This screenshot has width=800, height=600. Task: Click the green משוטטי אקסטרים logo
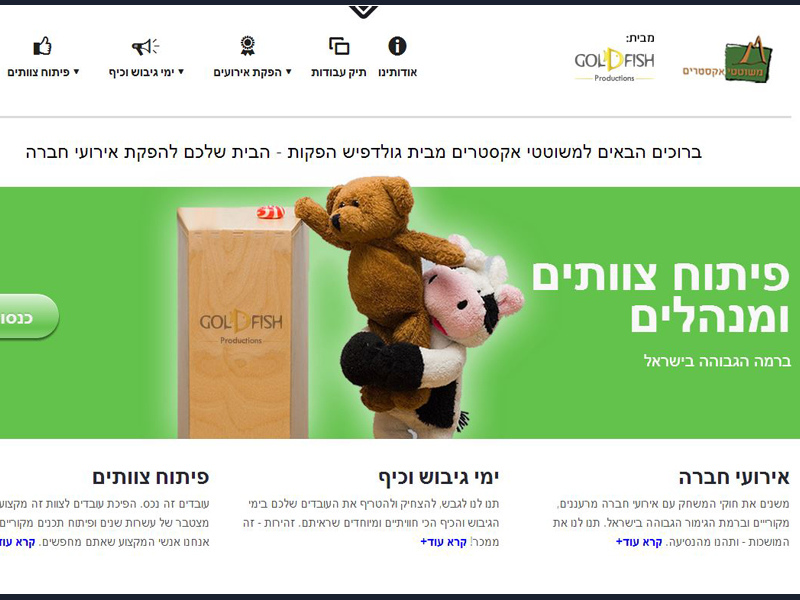point(727,60)
